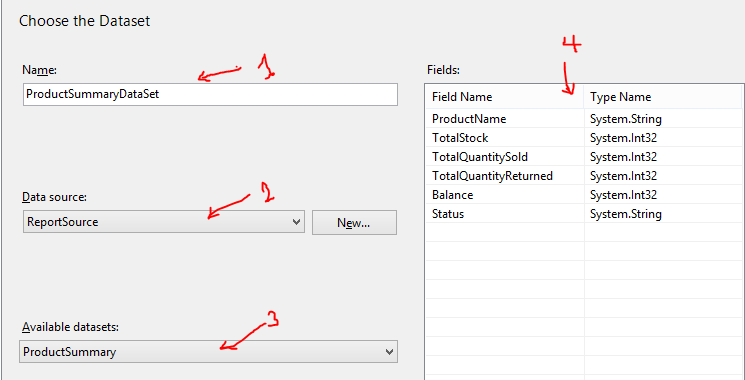Click the Type Name column header
The height and width of the screenshot is (380, 745).
663,97
